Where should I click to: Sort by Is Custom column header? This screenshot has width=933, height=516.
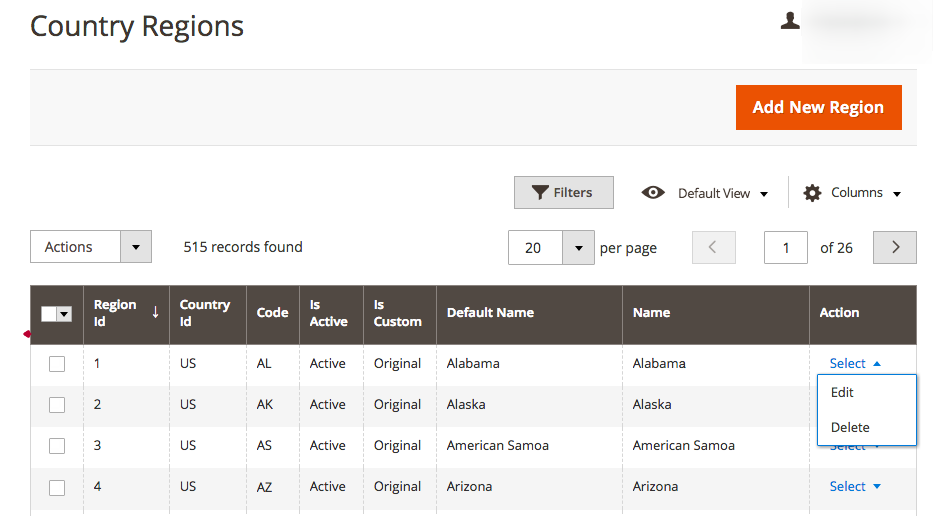399,313
